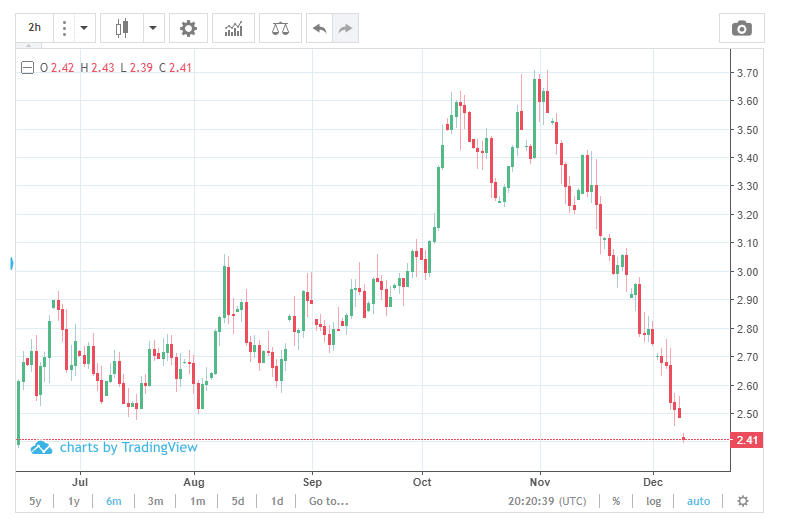Image resolution: width=800 pixels, height=524 pixels.
Task: Toggle auto scale mode
Action: tap(698, 501)
